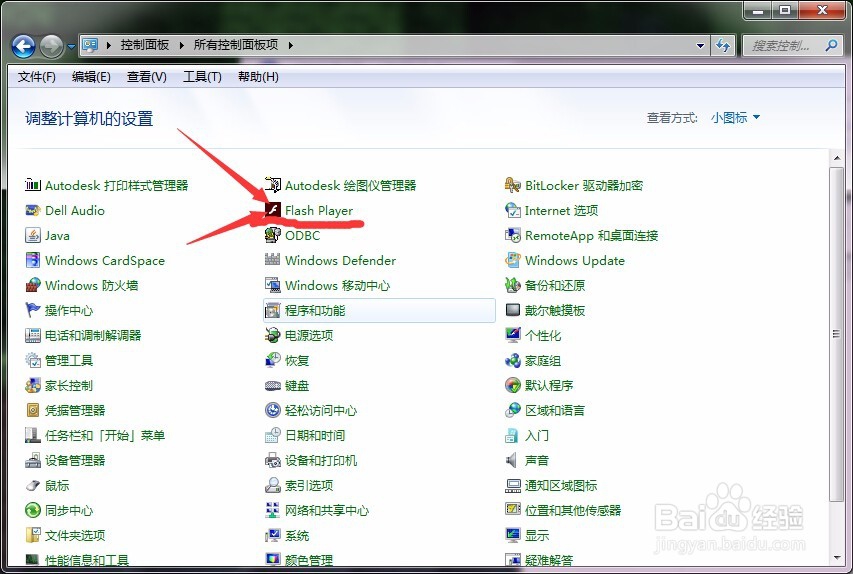
Task: Click the search magnifier icon
Action: (831, 46)
